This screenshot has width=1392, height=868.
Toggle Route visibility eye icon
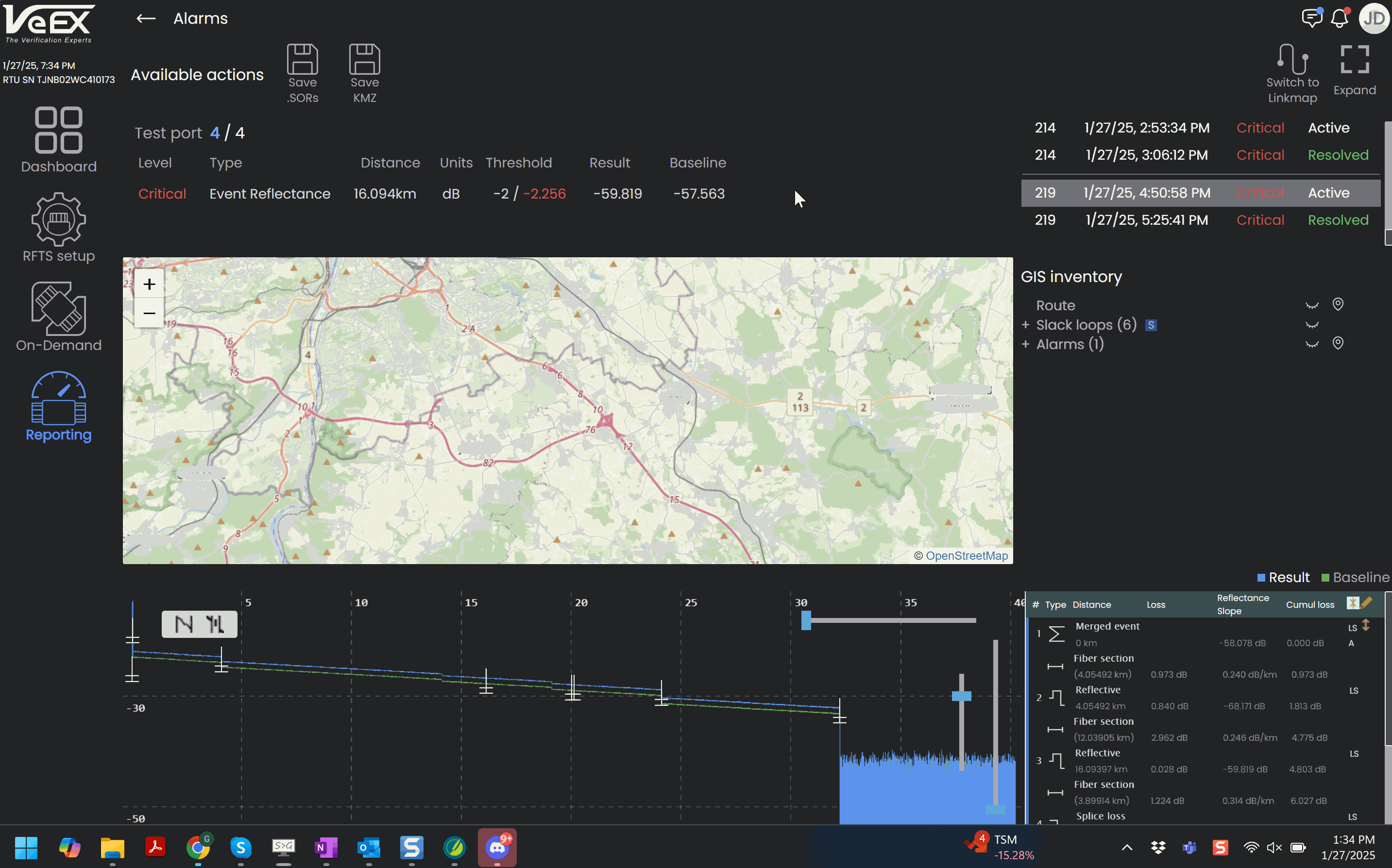1311,305
